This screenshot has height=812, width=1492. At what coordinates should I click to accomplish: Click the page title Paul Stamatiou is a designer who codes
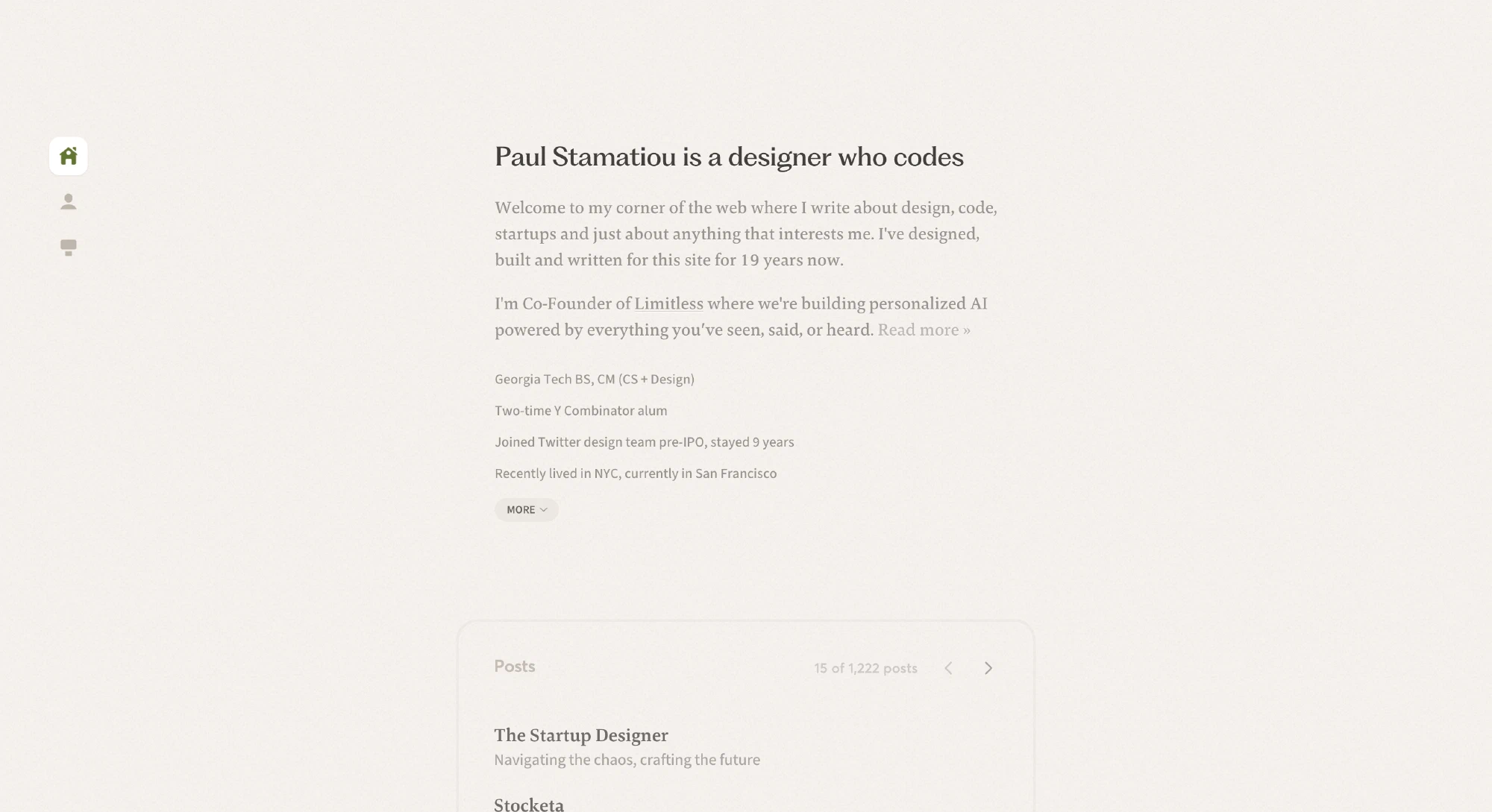(x=729, y=157)
